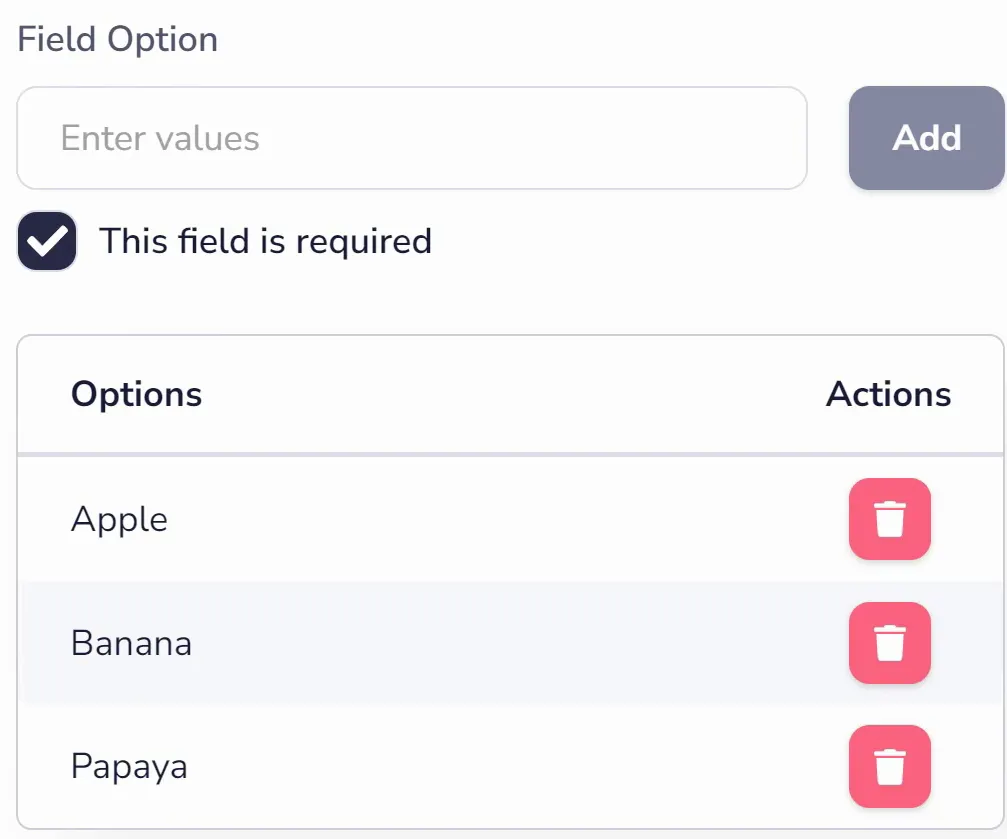Image resolution: width=1007 pixels, height=839 pixels.
Task: Click the placeholder text "Enter values"
Action: click(160, 138)
